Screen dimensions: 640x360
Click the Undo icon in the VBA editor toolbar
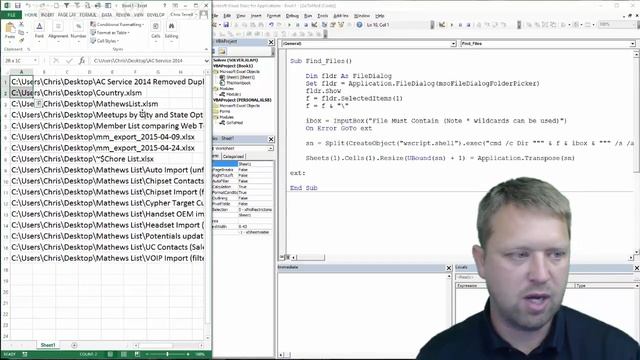tap(271, 25)
